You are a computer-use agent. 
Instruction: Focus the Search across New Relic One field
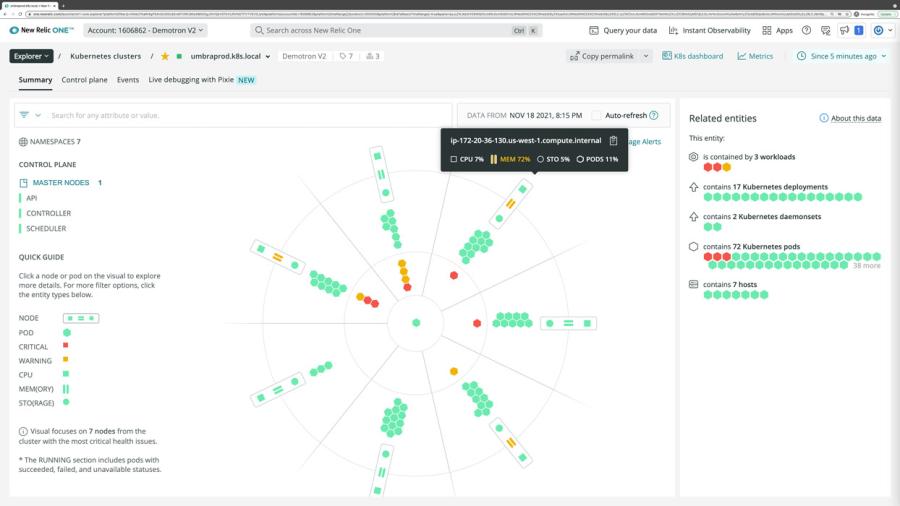tap(396, 30)
